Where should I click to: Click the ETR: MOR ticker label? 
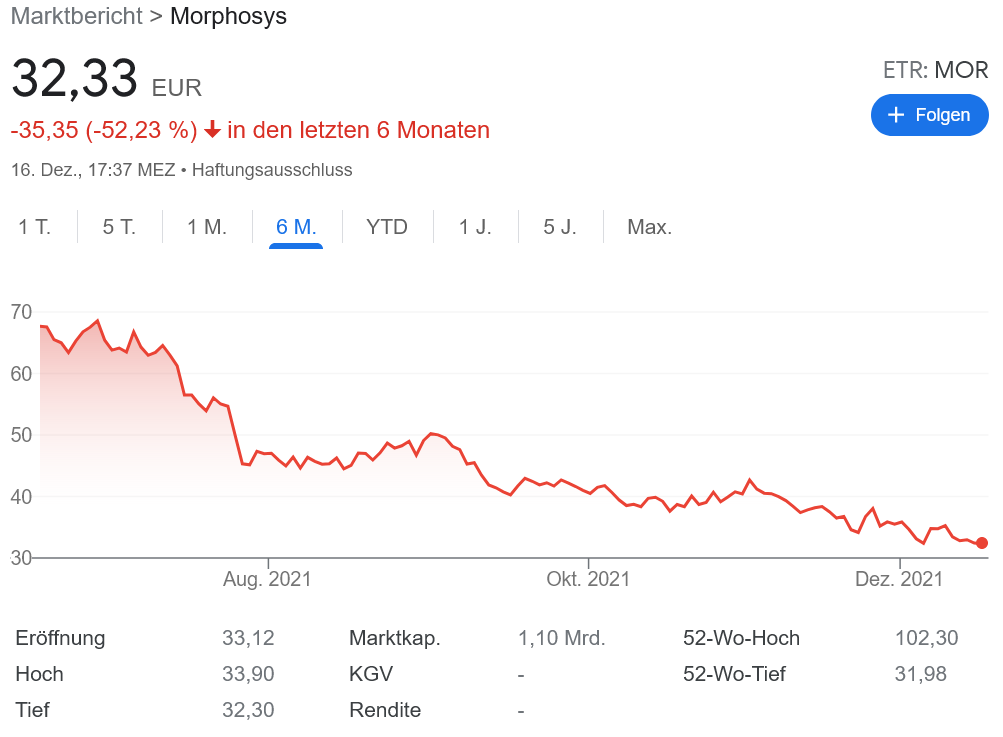click(x=935, y=71)
